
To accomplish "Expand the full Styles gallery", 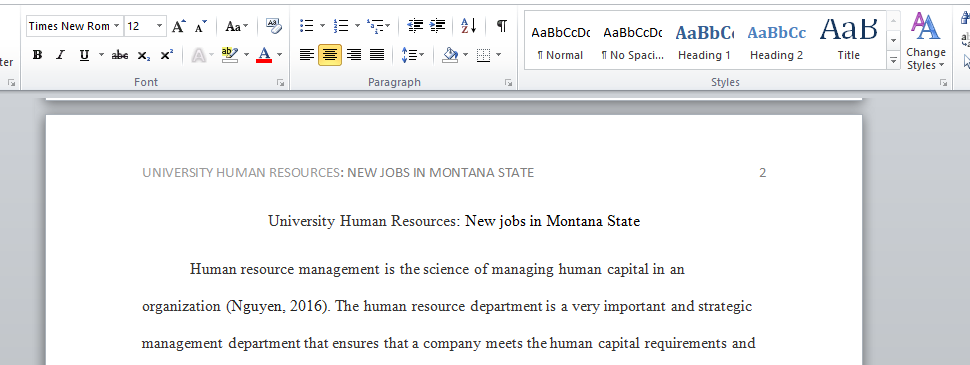I will (893, 60).
